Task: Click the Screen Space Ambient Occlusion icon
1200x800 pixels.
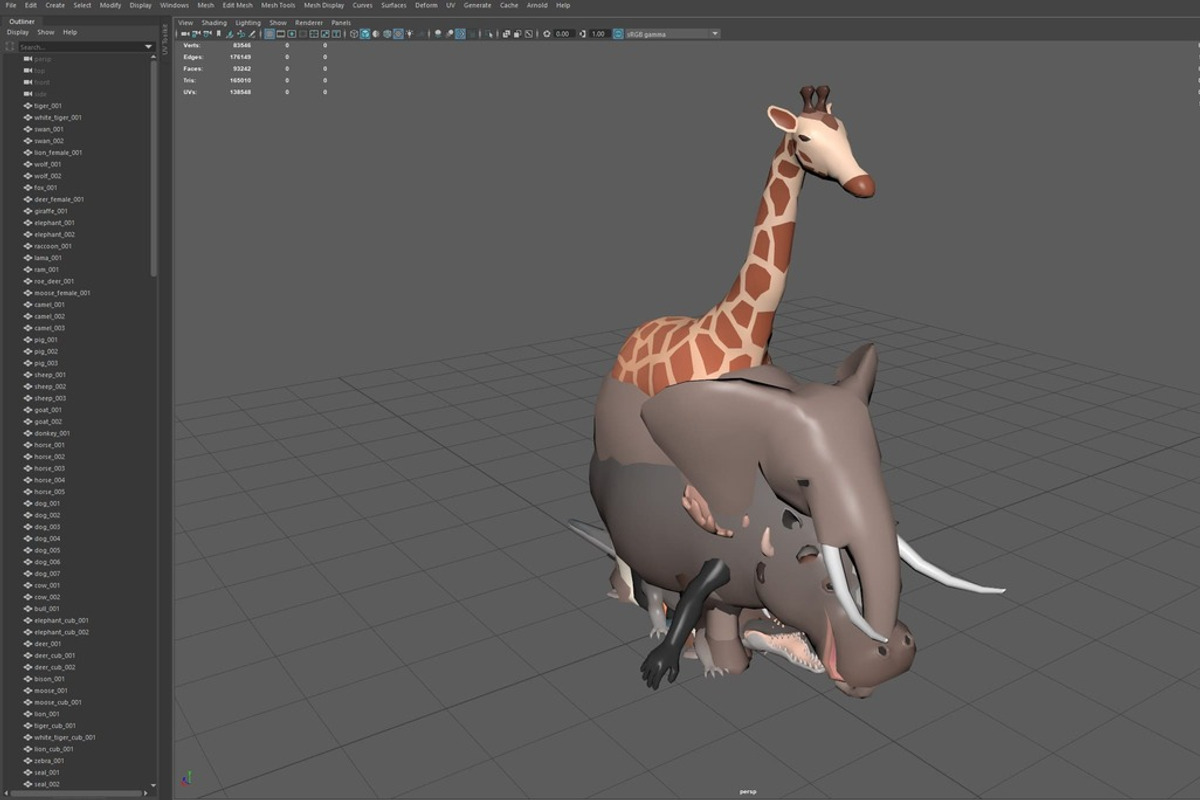Action: click(x=438, y=34)
